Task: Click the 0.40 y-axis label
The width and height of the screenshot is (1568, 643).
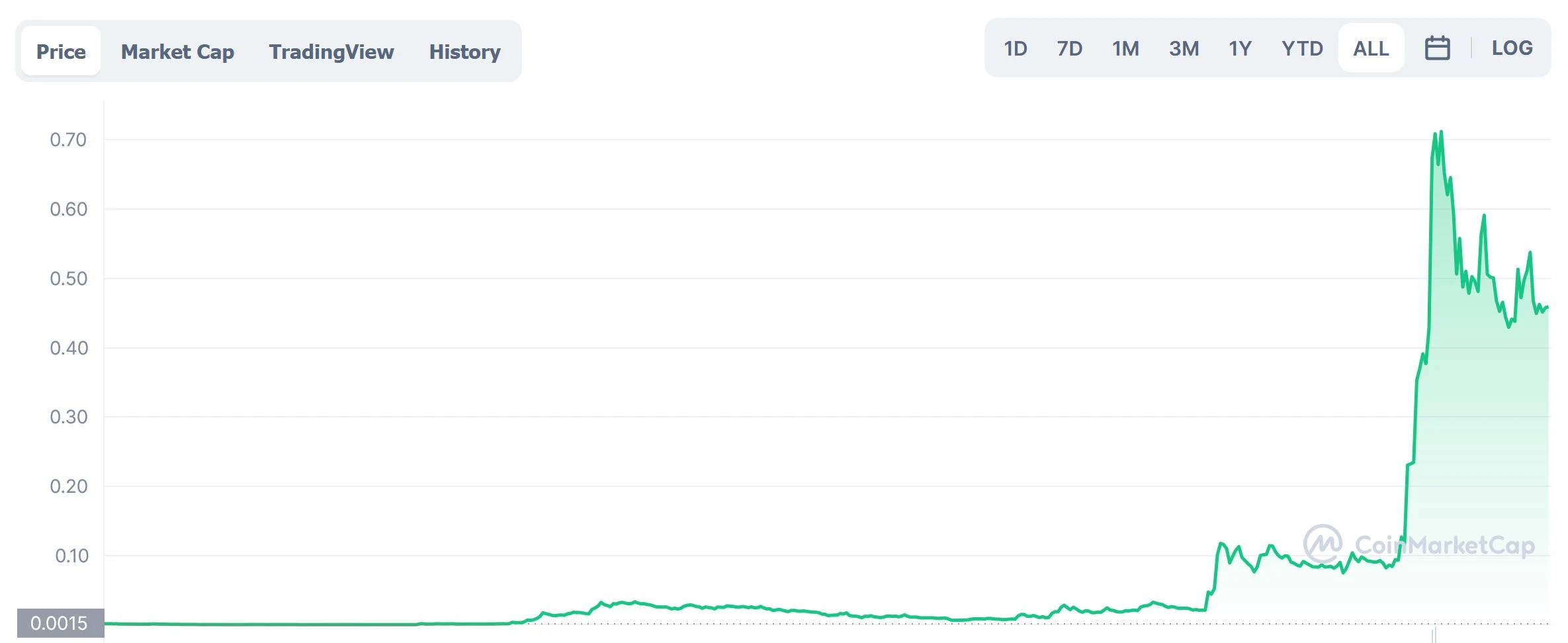Action: pos(68,348)
